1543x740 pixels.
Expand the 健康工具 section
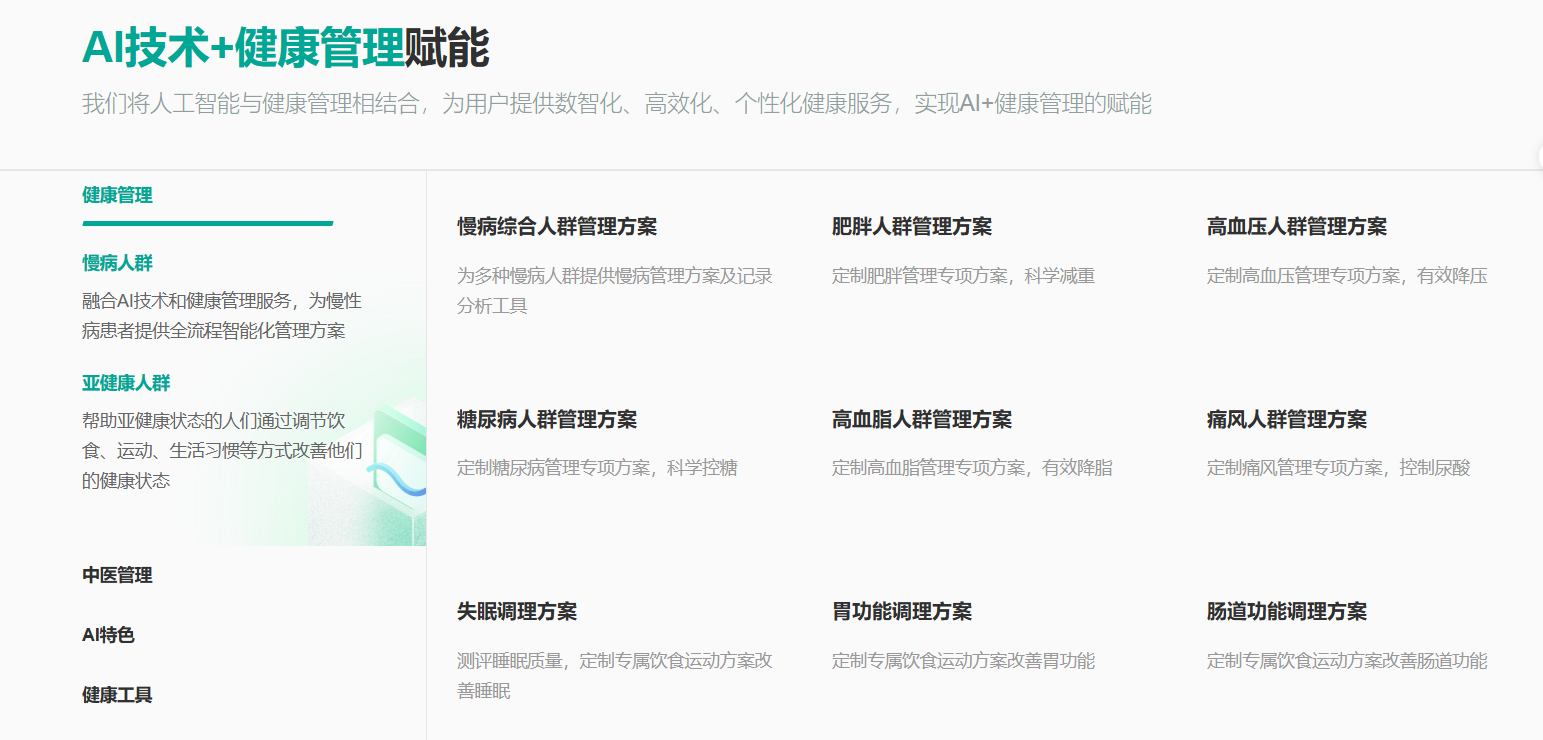pos(117,695)
